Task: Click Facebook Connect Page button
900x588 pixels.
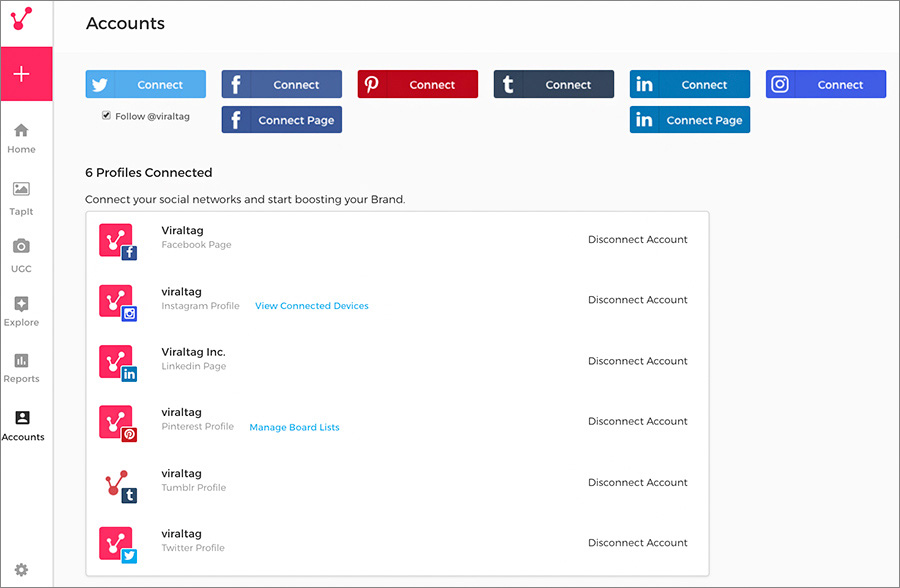Action: [x=282, y=119]
